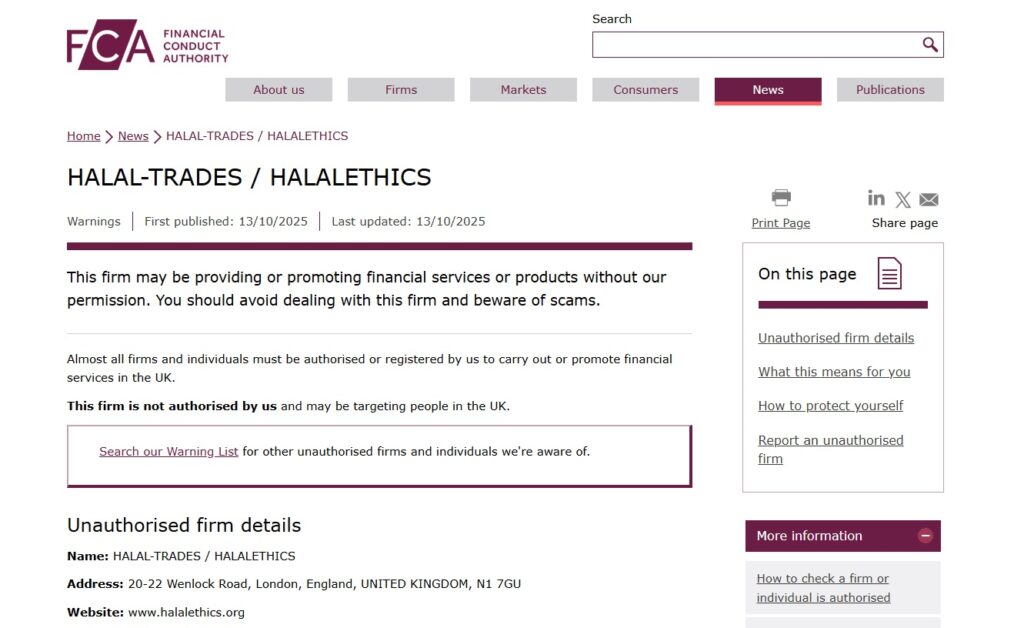Click the search magnifier icon
Screen dimensions: 1024x628
930,45
